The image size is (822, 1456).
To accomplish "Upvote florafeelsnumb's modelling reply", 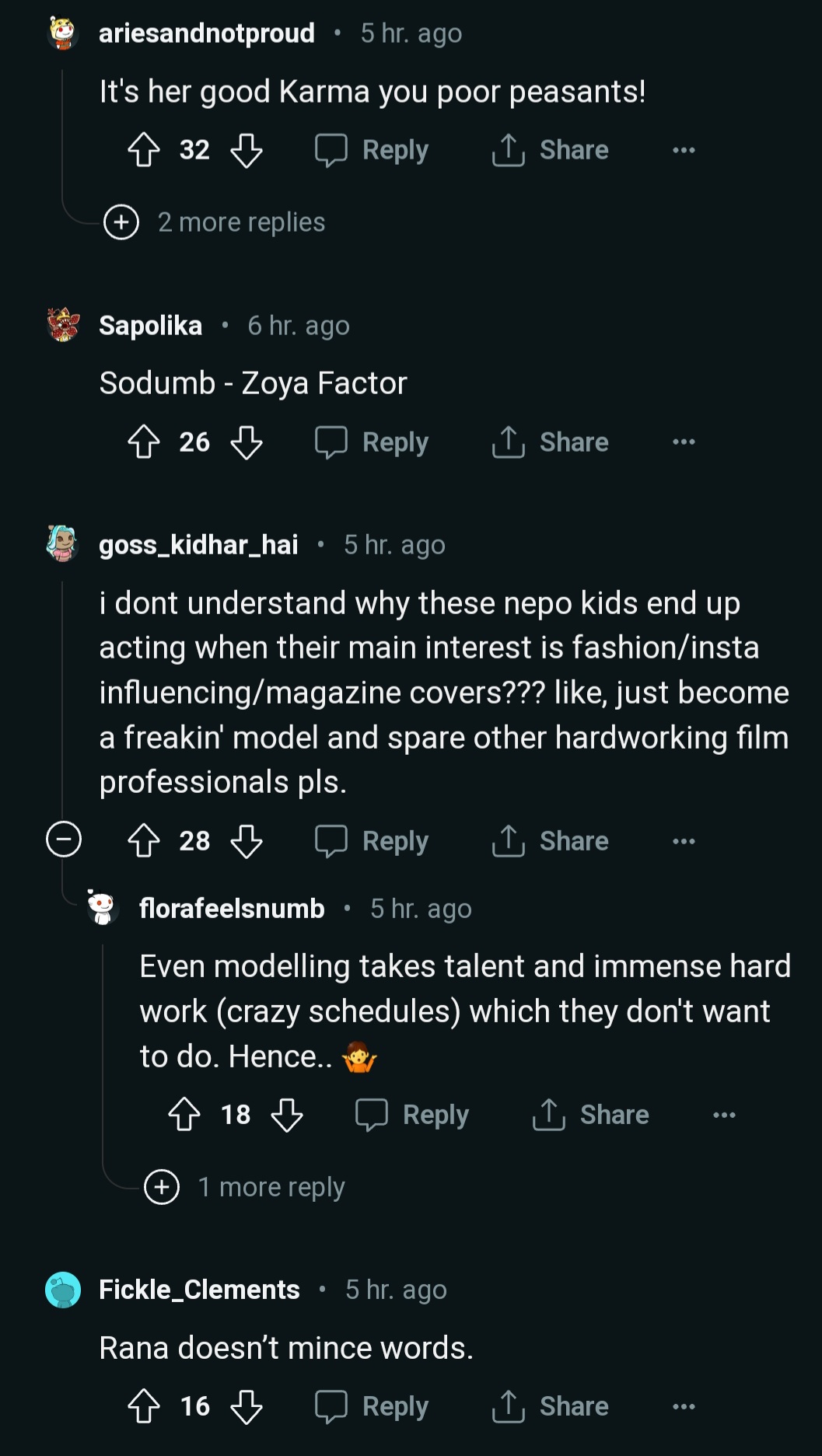I will [184, 1115].
